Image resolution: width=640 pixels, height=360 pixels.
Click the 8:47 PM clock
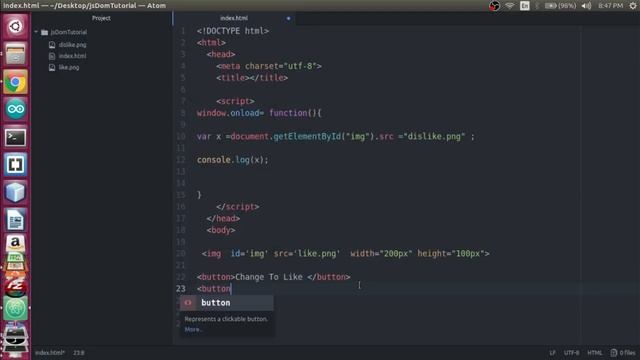coord(610,6)
